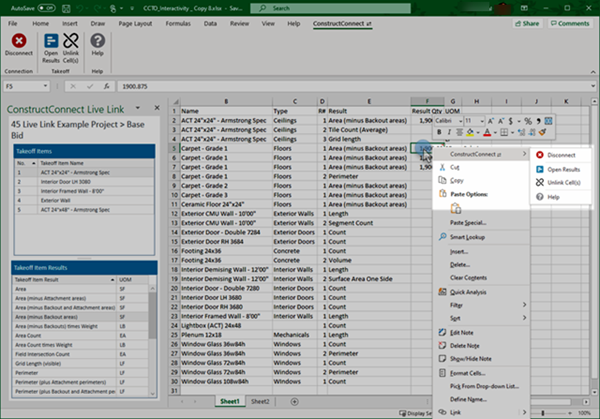
Task: Click the Display Settings icon in status bar
Action: click(x=403, y=413)
